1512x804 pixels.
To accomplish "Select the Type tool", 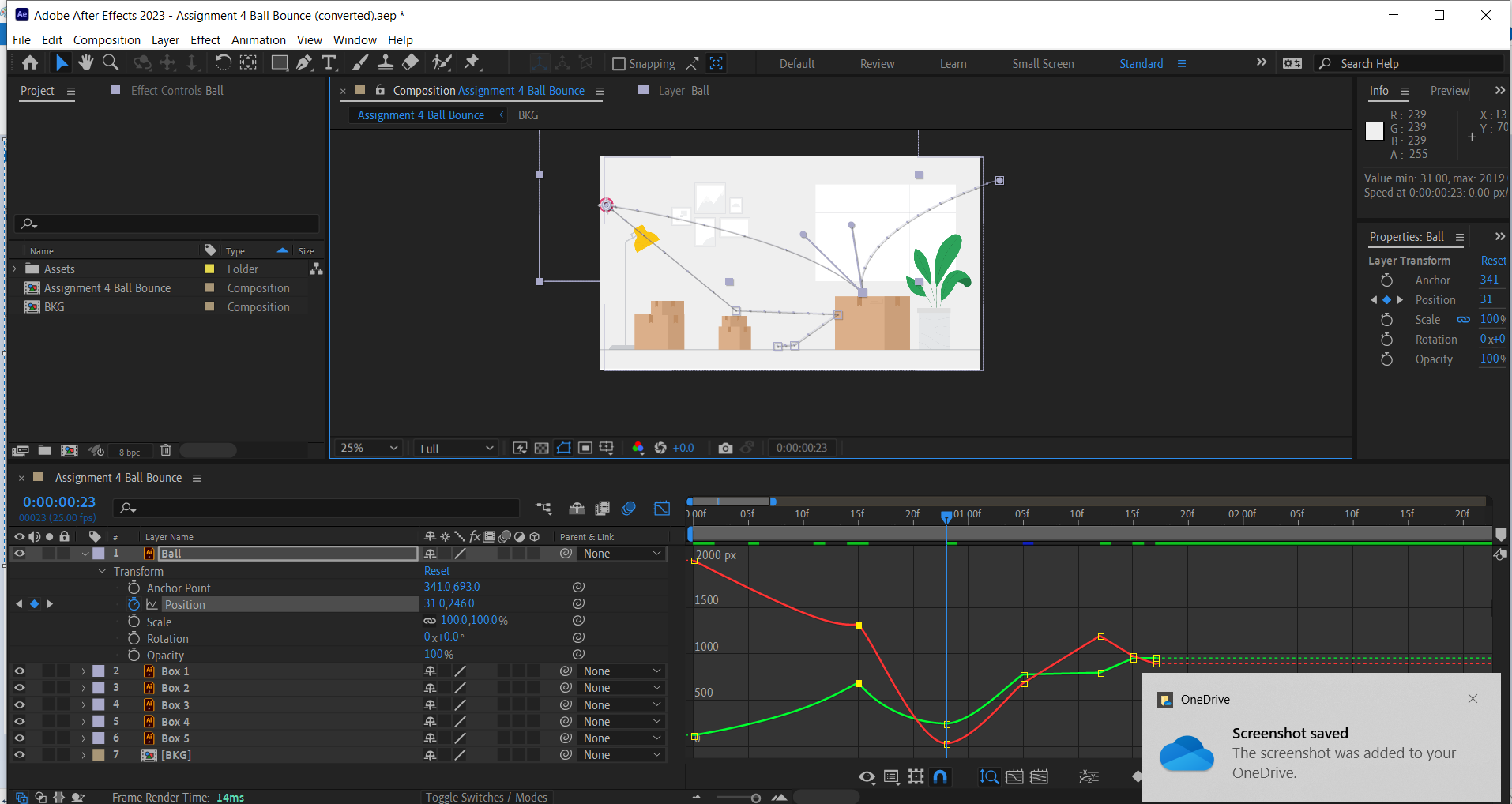I will 329,62.
